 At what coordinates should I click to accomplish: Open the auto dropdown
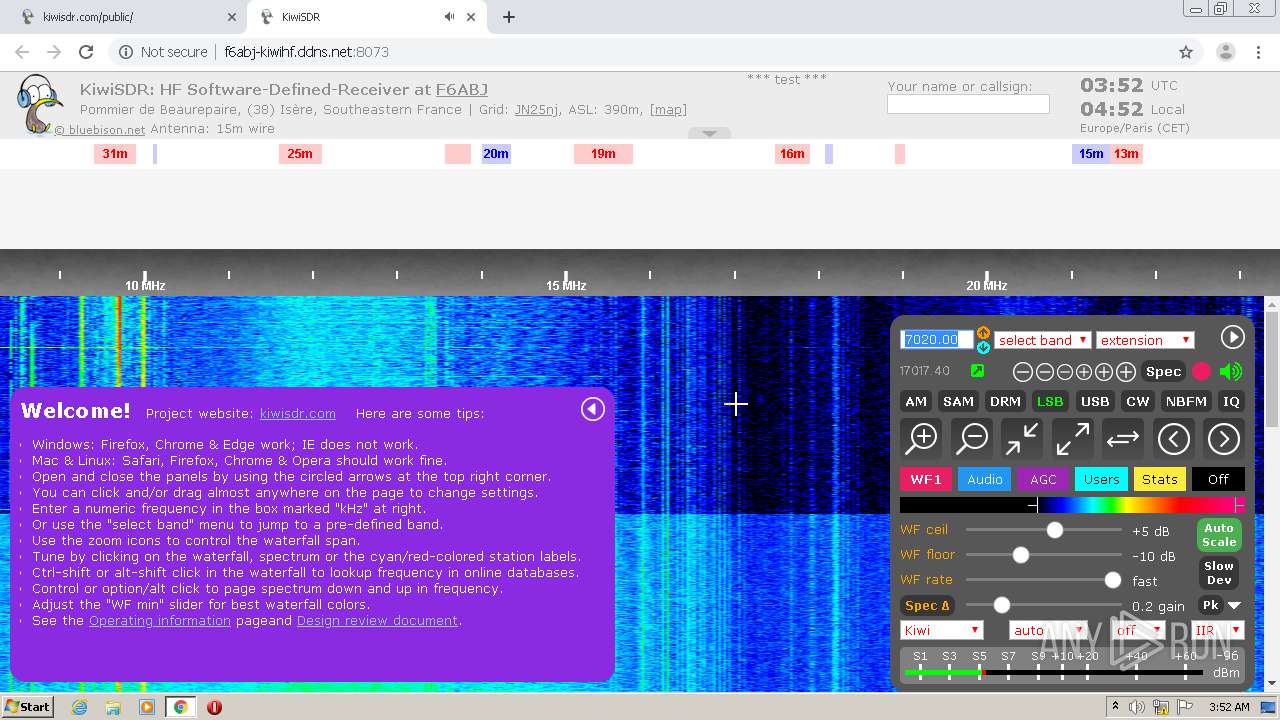point(1048,630)
